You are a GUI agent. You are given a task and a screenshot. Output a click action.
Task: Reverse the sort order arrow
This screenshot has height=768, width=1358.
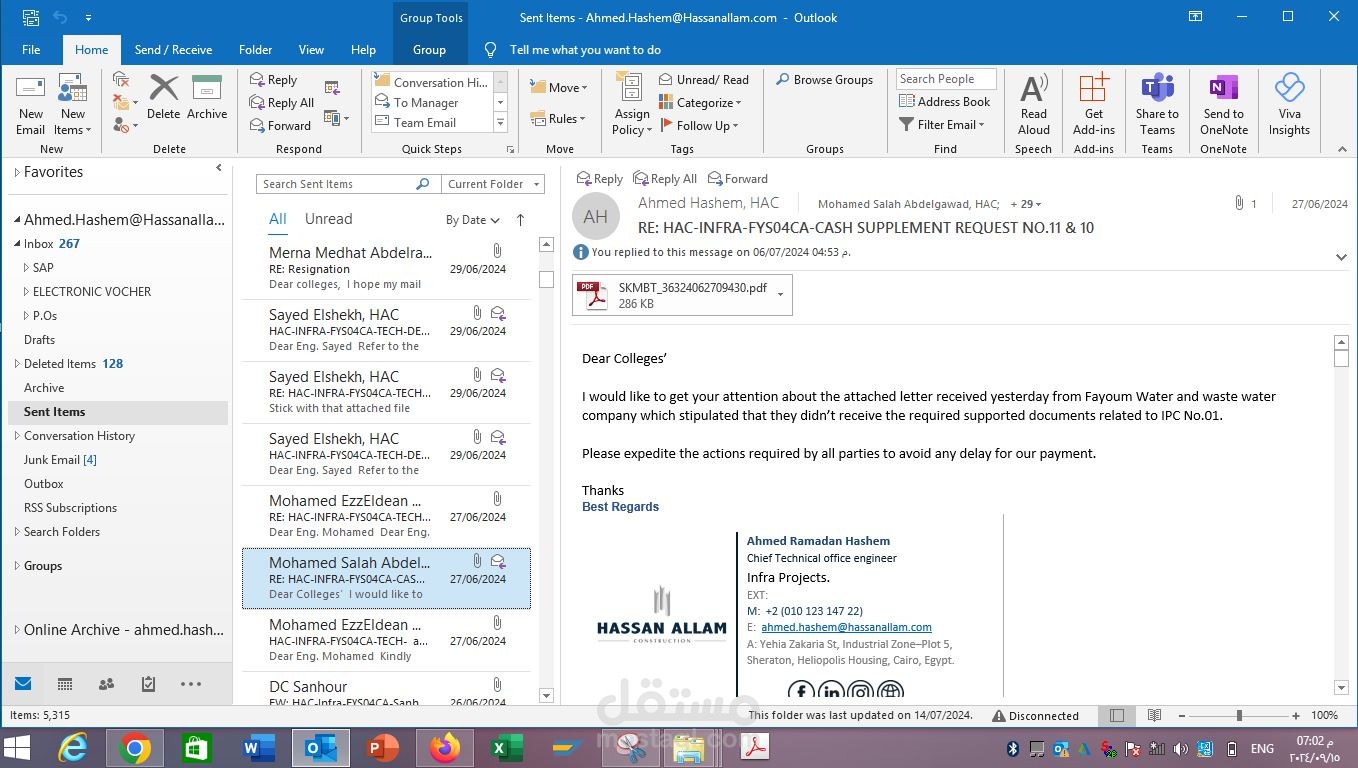click(520, 220)
